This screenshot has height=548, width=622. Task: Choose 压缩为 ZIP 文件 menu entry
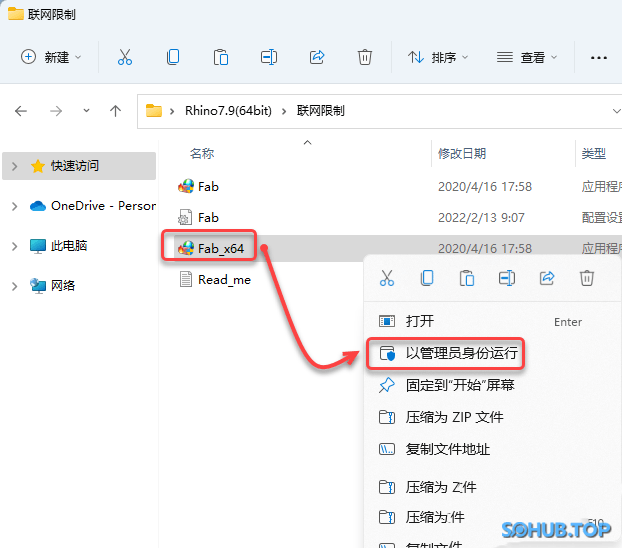(490, 417)
